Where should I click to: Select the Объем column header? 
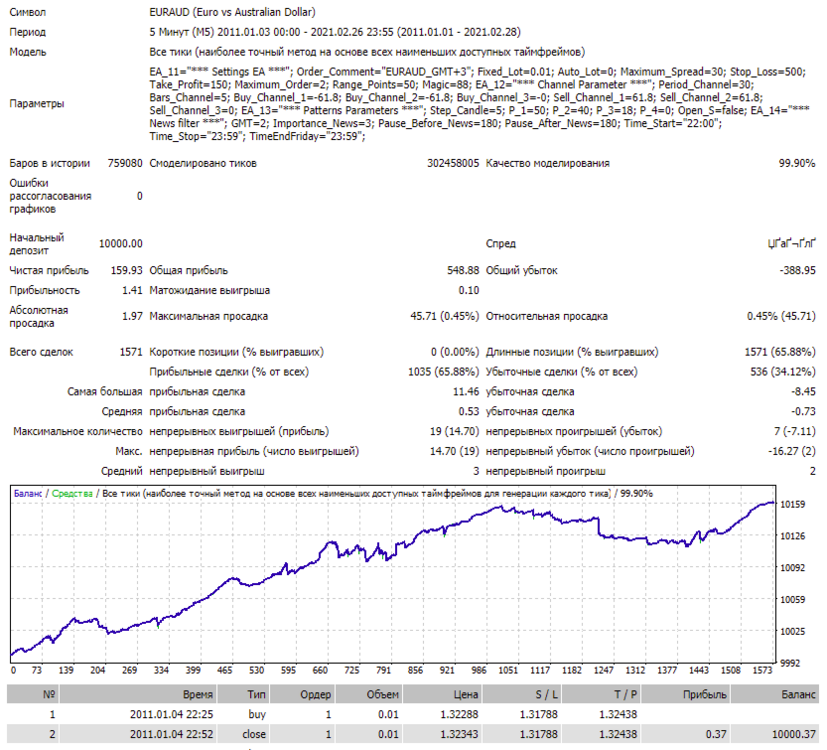point(369,694)
